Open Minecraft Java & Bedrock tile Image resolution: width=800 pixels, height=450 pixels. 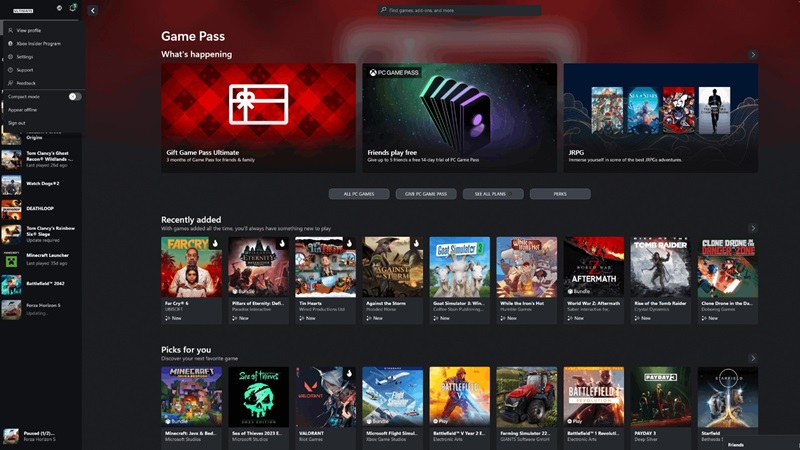191,408
